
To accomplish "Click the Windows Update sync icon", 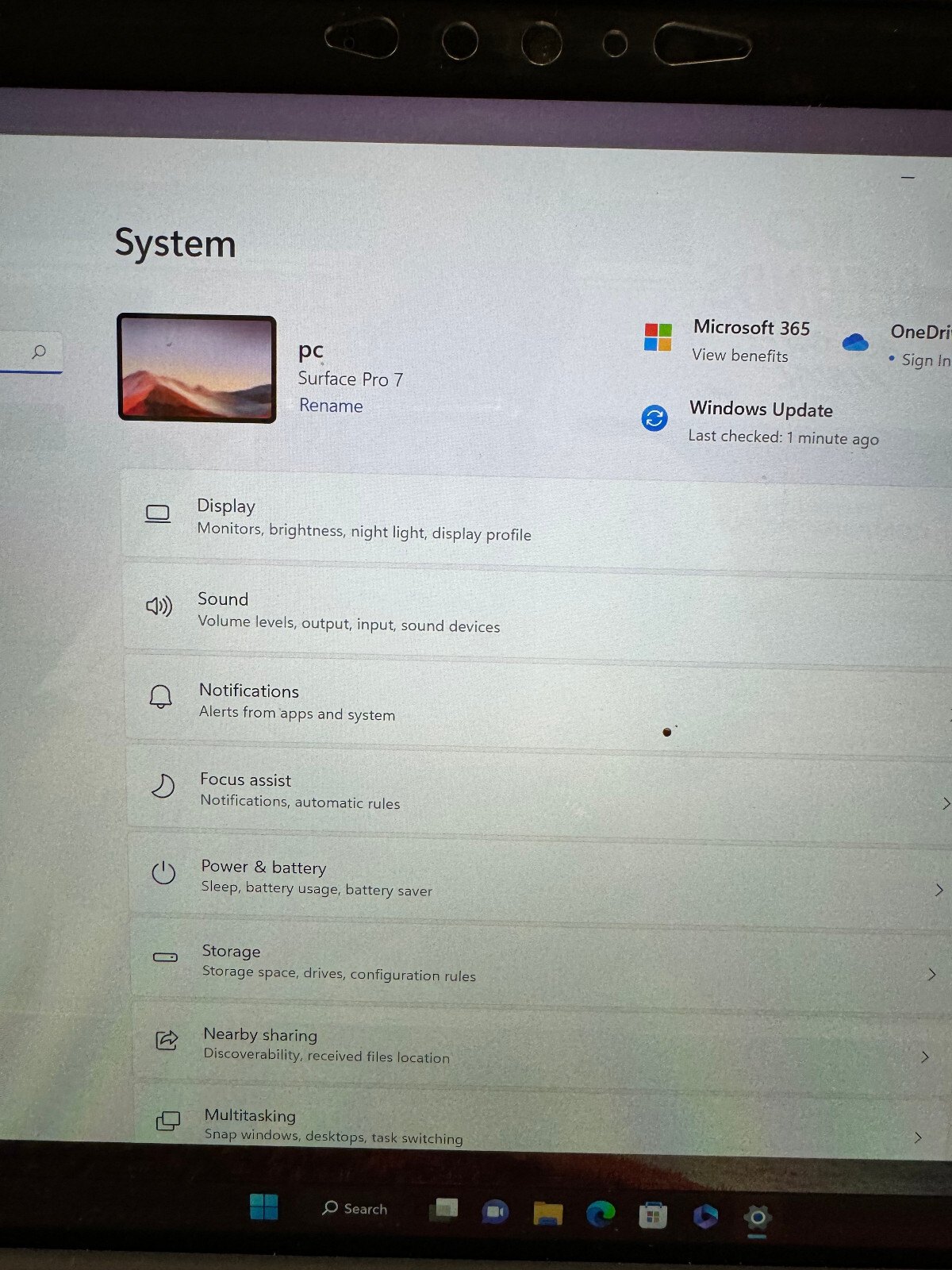I will 654,418.
